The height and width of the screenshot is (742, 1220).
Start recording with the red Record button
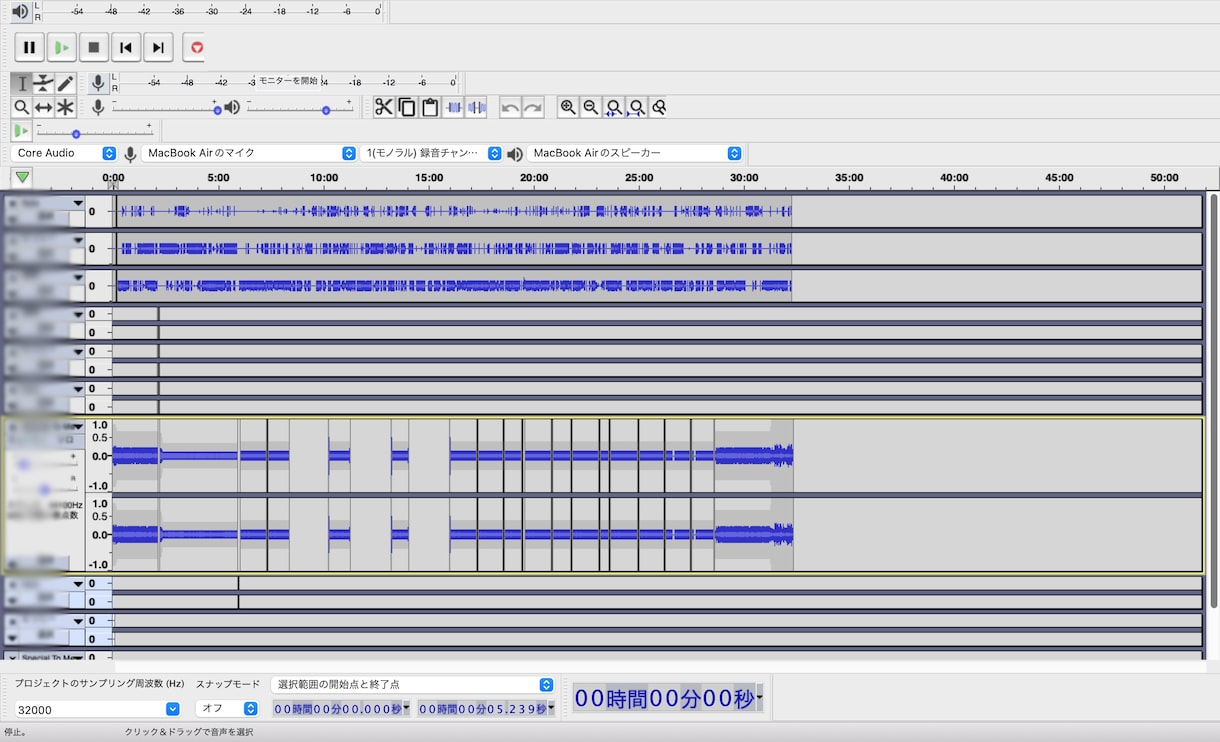(x=196, y=47)
